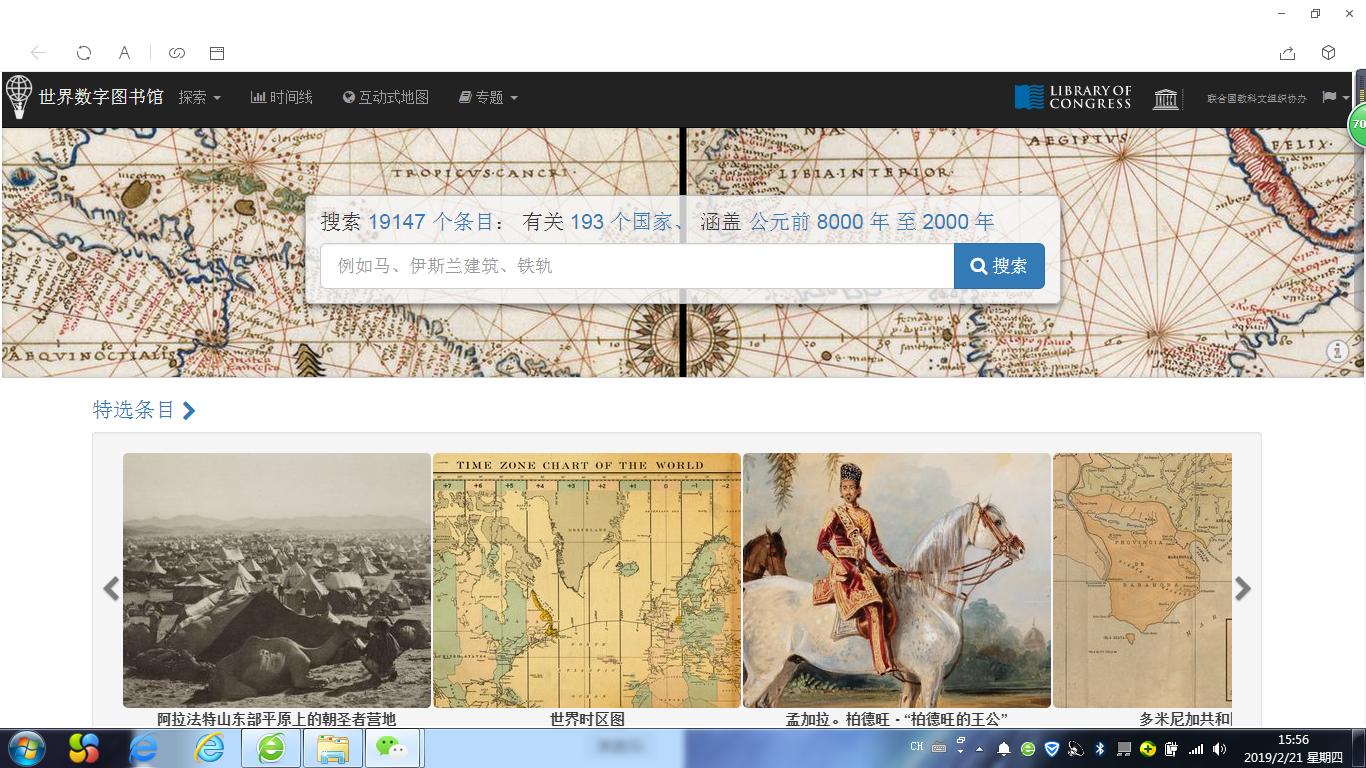Click the window layout icon in toolbar
The width and height of the screenshot is (1366, 768).
click(x=217, y=53)
